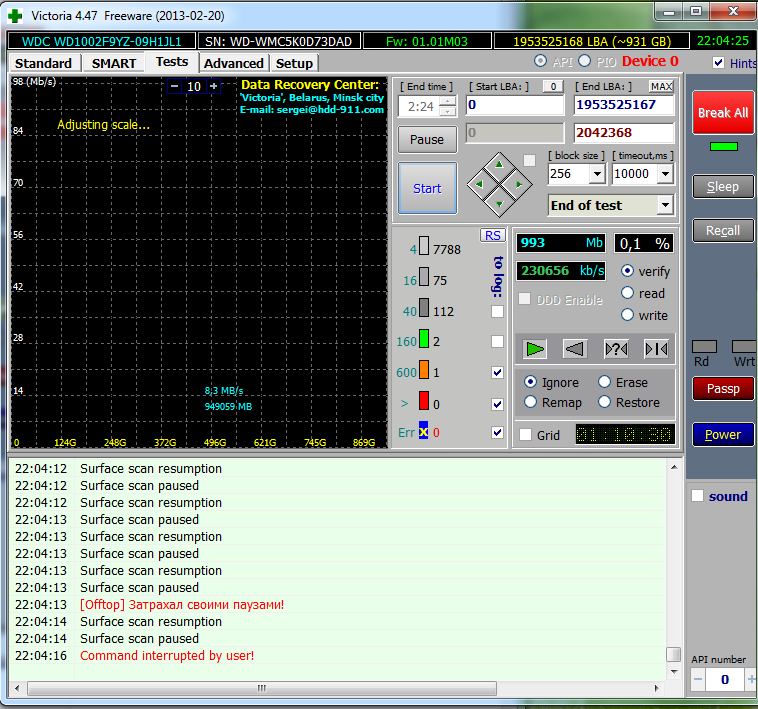Image resolution: width=758 pixels, height=709 pixels.
Task: Click the up arrow on the diamond pad
Action: pyautogui.click(x=499, y=164)
